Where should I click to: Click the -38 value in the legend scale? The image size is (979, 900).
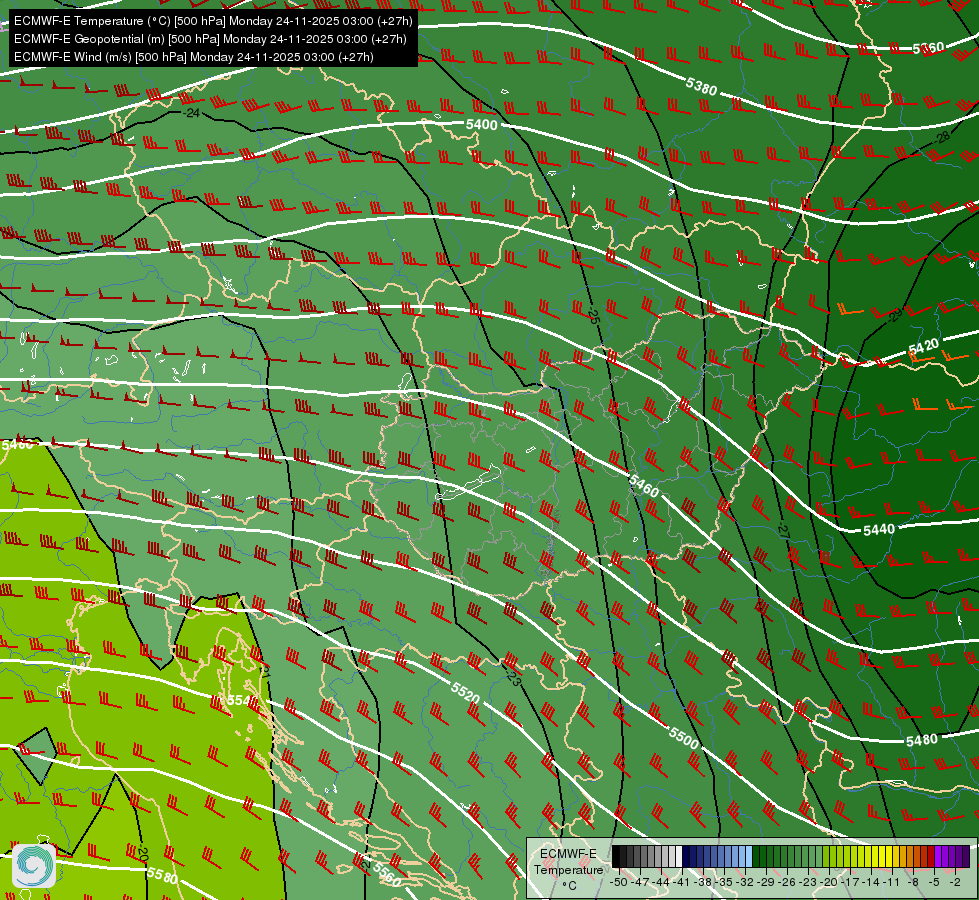702,882
